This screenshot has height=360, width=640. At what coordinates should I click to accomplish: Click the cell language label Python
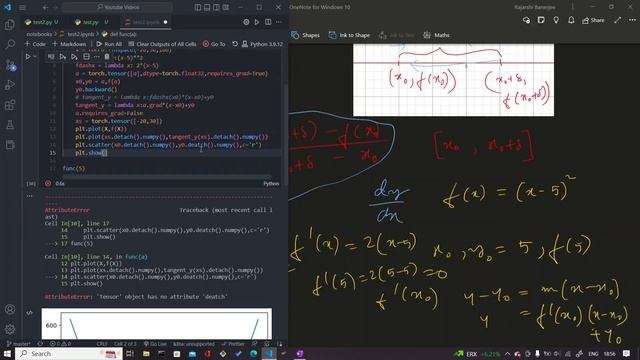coord(271,184)
